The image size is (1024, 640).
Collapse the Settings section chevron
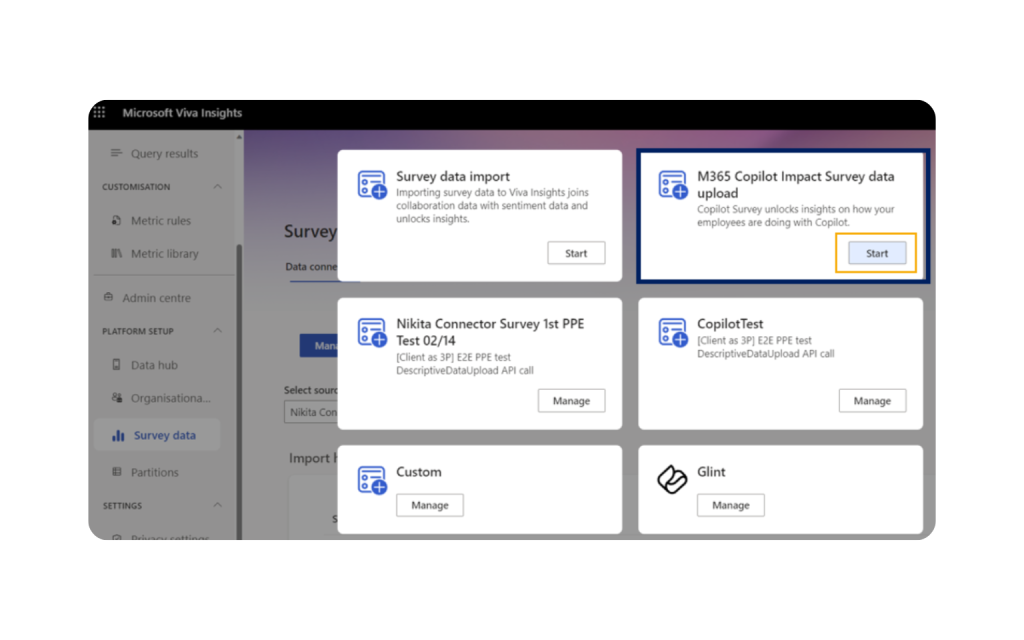(217, 506)
